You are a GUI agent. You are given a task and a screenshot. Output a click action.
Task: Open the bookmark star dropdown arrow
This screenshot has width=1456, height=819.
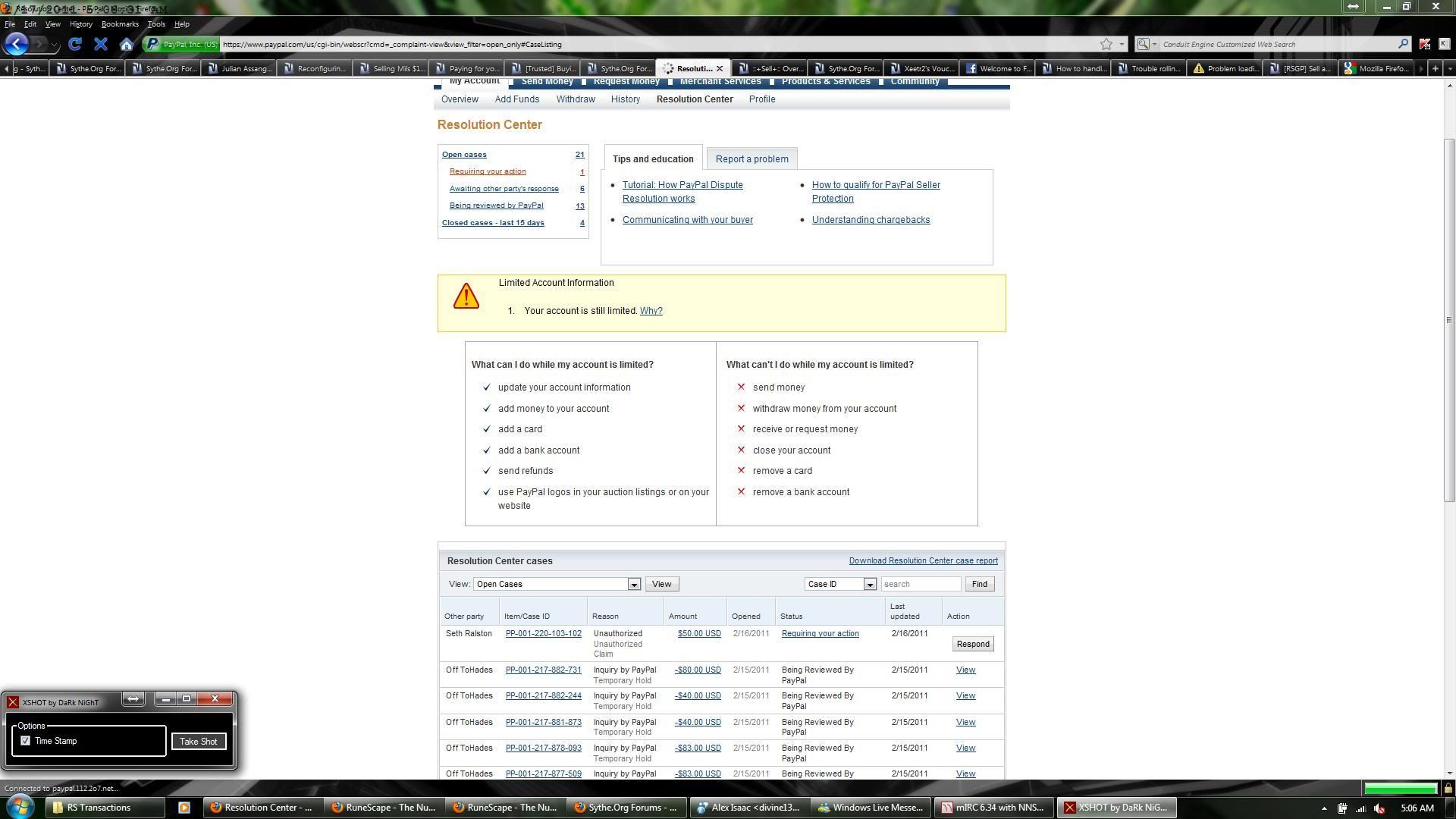[1122, 44]
